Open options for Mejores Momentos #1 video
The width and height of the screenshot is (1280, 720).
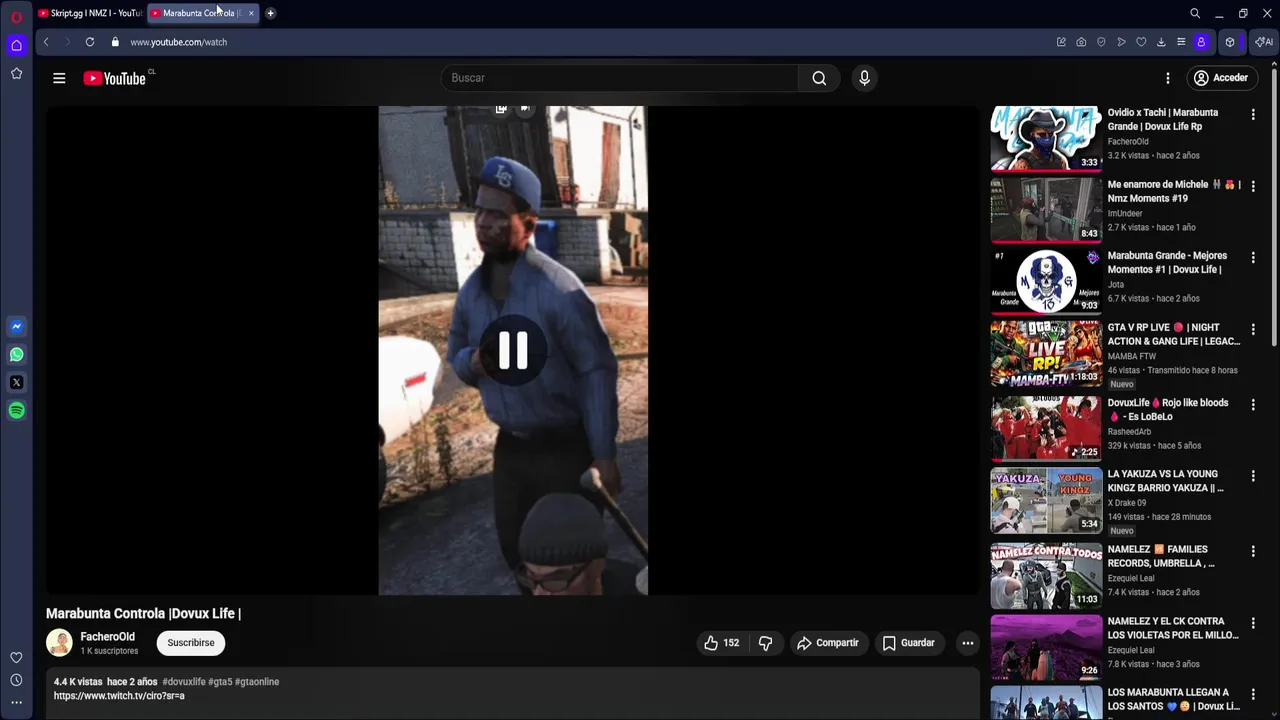[x=1253, y=258]
